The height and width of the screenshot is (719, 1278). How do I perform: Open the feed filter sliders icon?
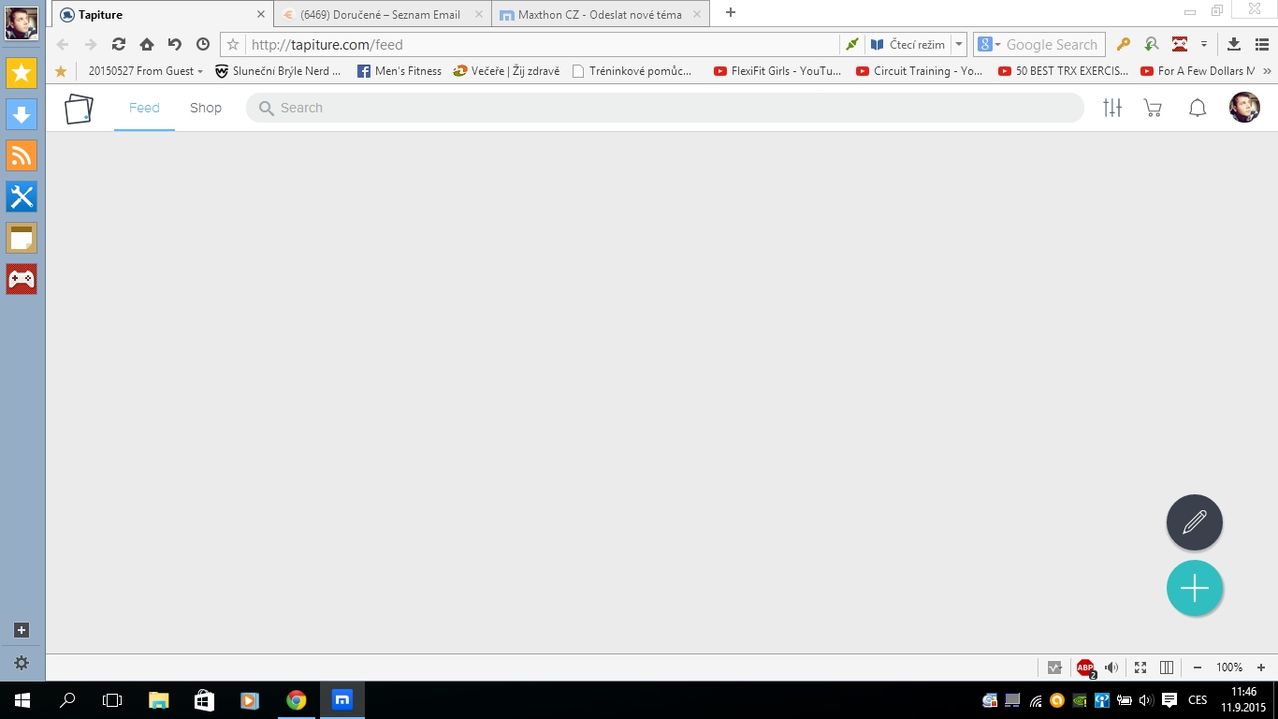coord(1112,107)
